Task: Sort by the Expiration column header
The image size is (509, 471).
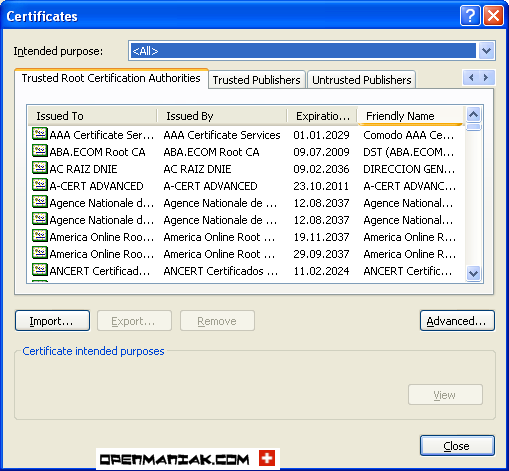Action: coord(322,116)
